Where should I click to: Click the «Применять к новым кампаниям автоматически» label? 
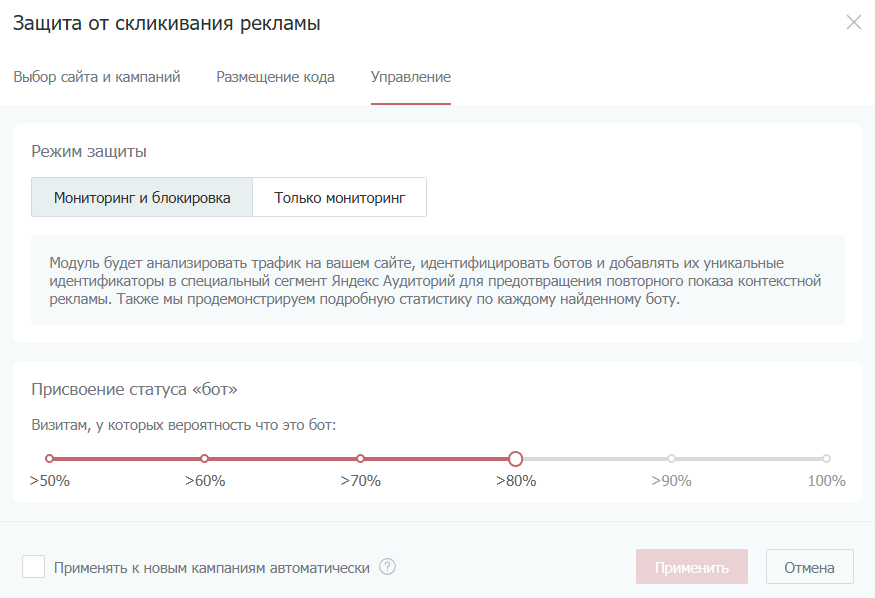tap(212, 568)
